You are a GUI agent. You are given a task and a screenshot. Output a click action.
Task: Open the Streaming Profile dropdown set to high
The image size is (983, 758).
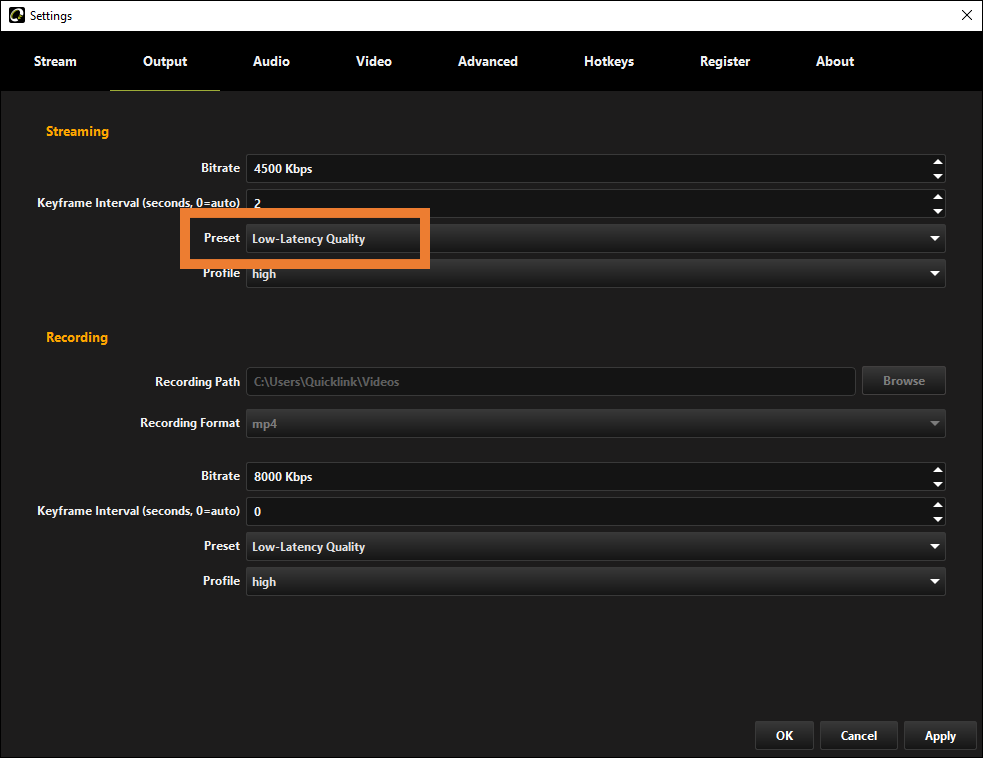point(596,274)
